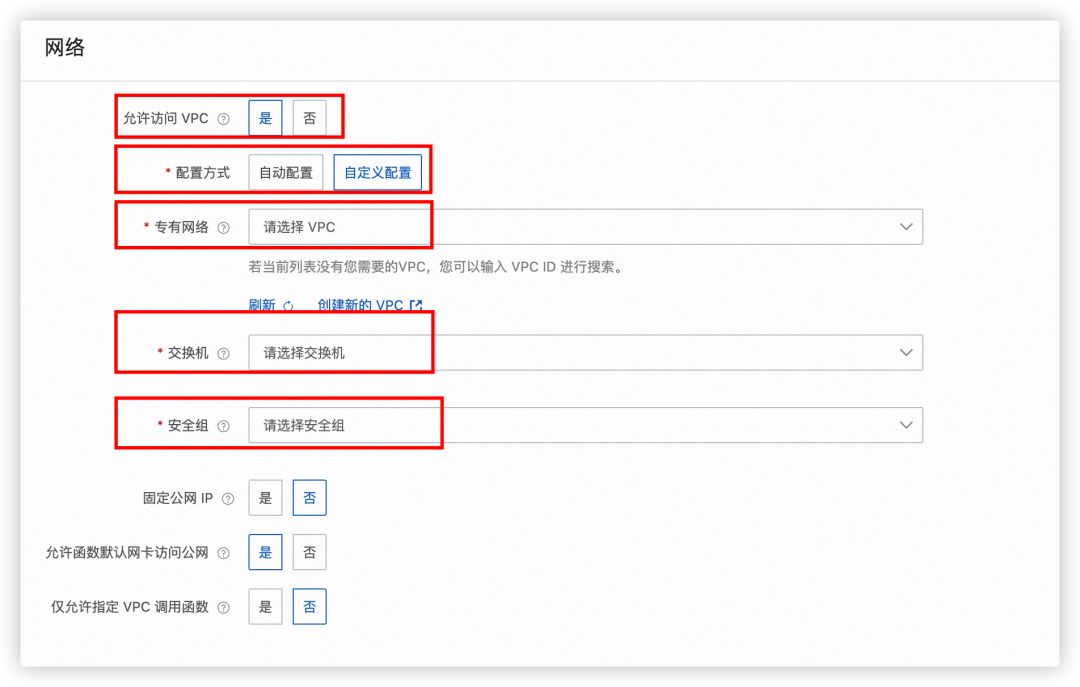Open help tooltip for 允许访问 VPC
The width and height of the screenshot is (1080, 687).
(223, 119)
